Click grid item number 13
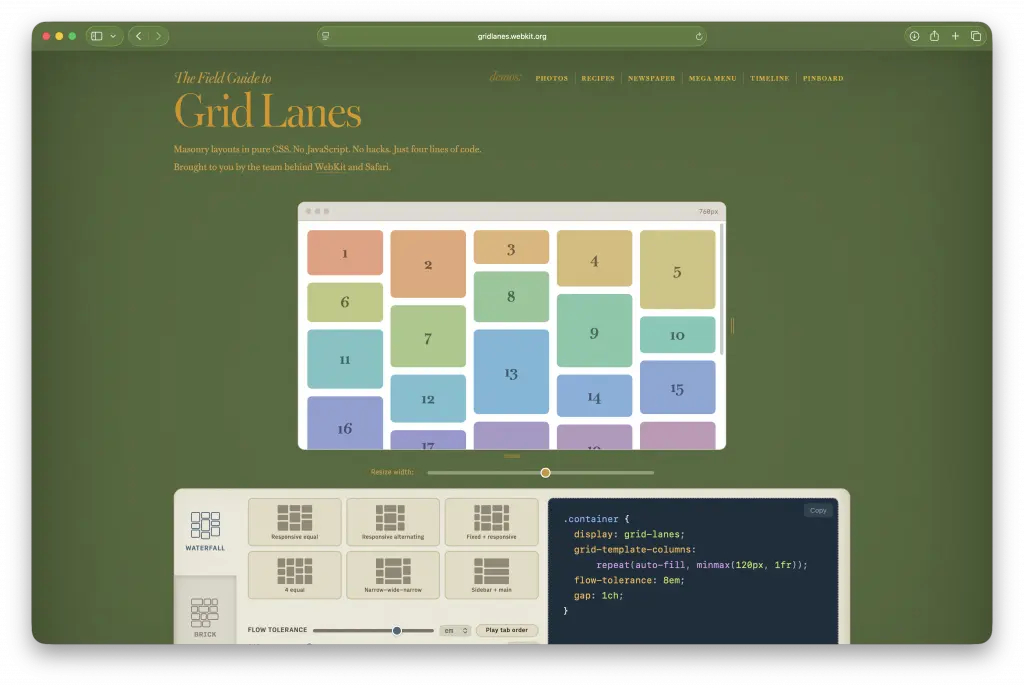The image size is (1024, 686). pyautogui.click(x=511, y=372)
